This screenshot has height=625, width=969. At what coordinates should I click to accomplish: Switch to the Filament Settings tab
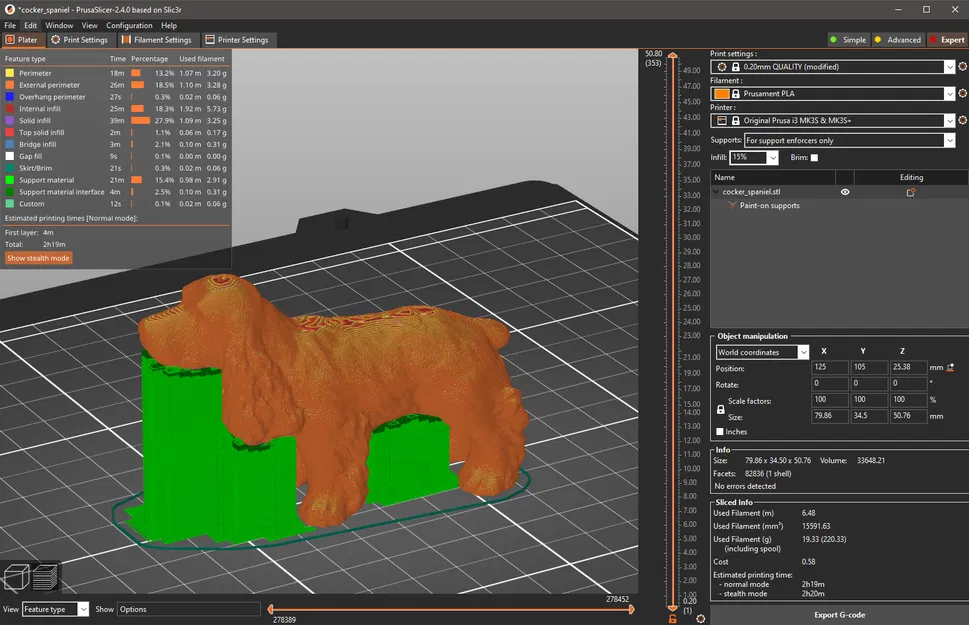coord(157,40)
